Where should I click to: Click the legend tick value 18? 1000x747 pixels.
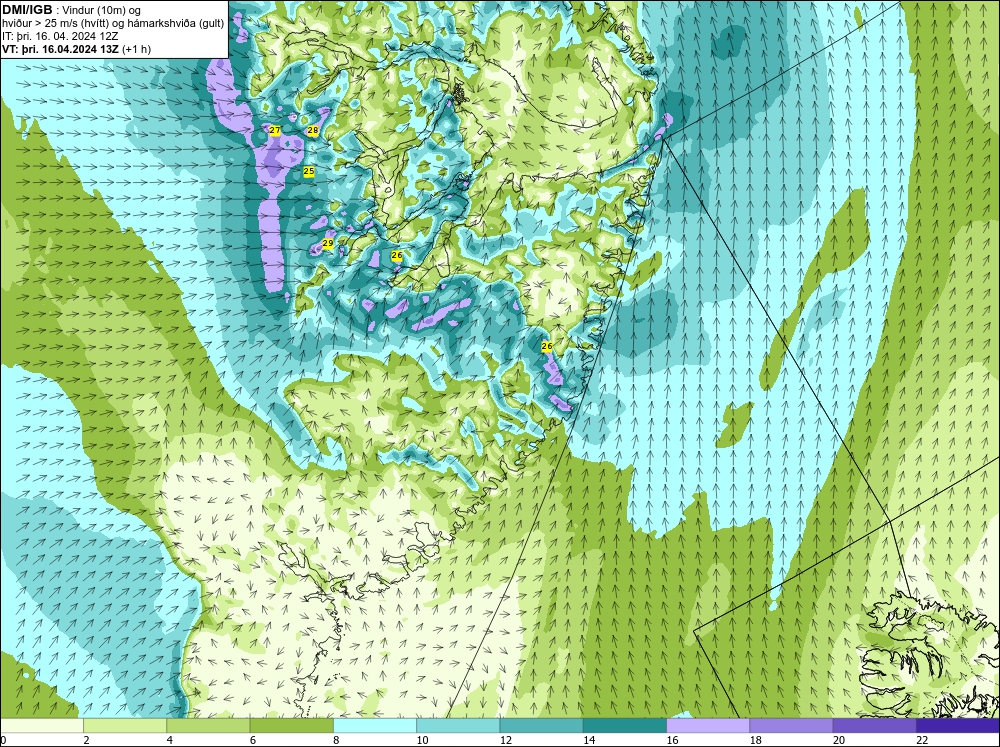(756, 740)
